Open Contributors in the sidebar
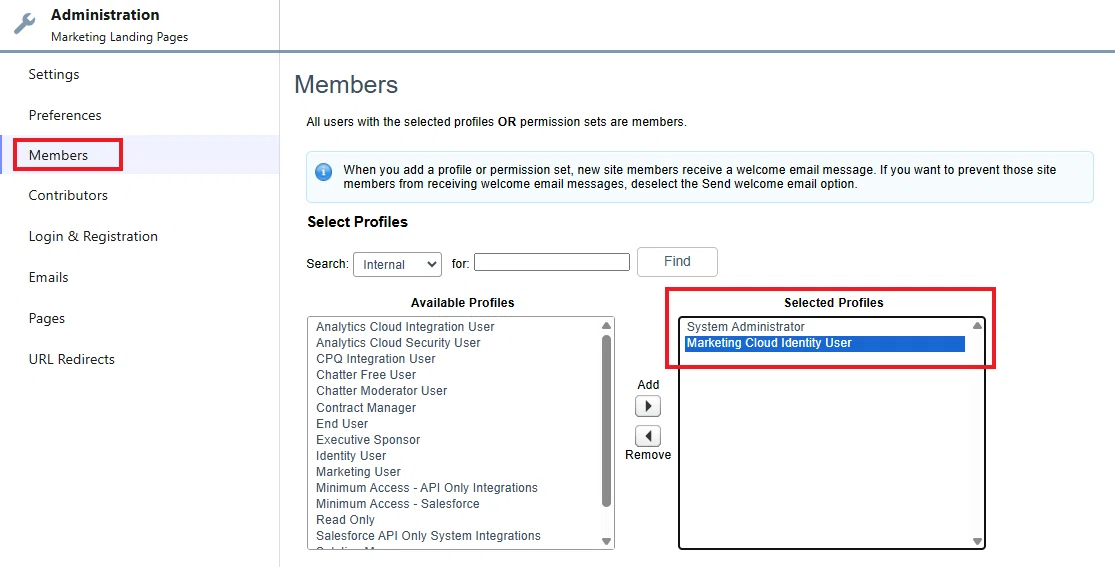This screenshot has width=1115, height=567. tap(68, 195)
